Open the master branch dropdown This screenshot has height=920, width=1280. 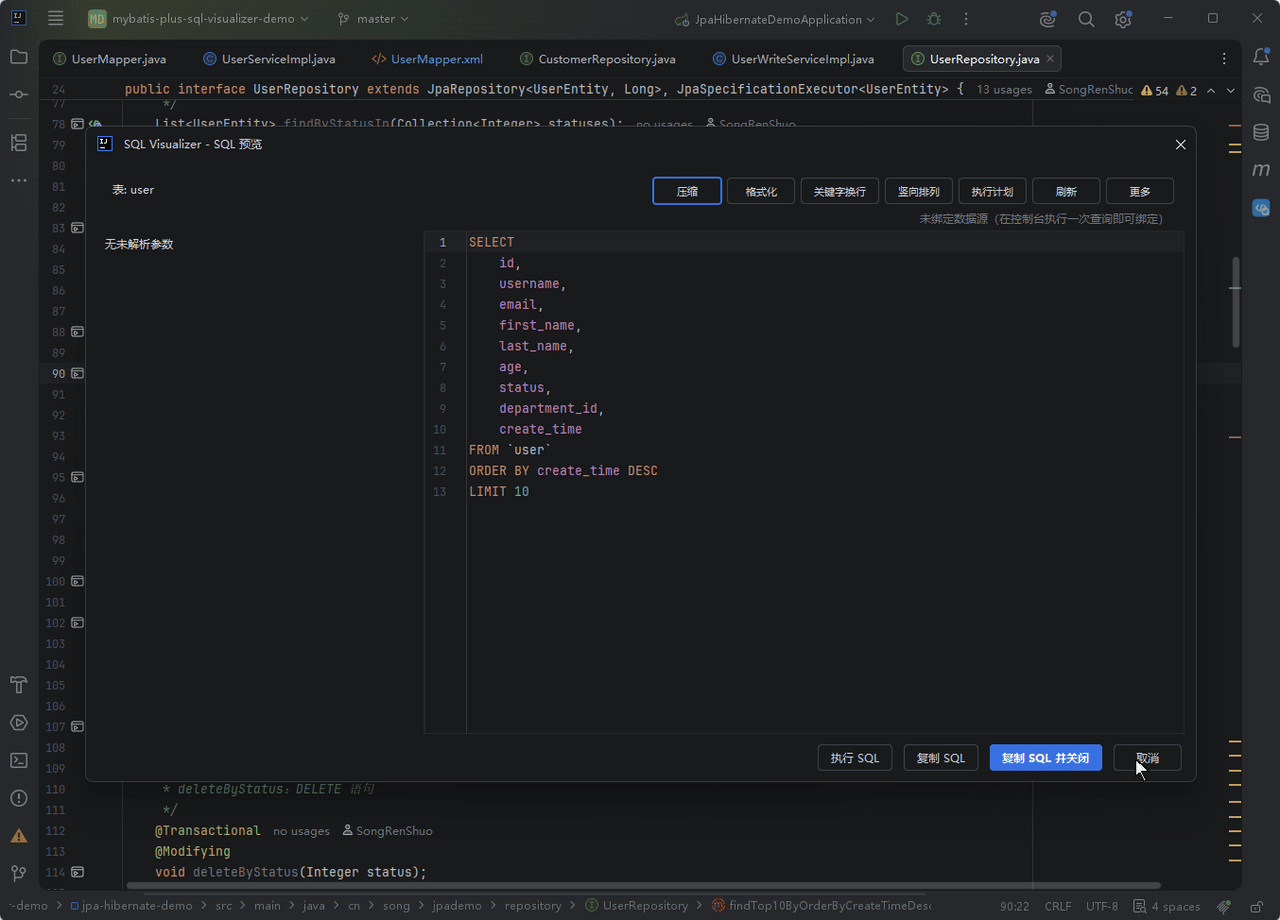[373, 19]
